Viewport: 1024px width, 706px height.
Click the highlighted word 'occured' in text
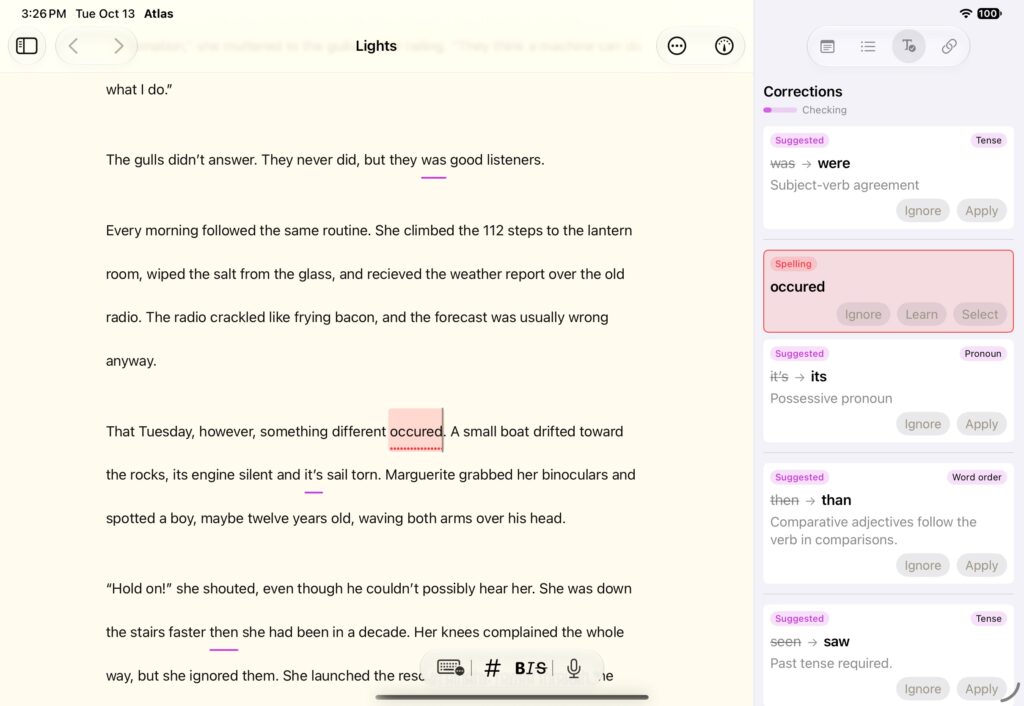pos(416,432)
